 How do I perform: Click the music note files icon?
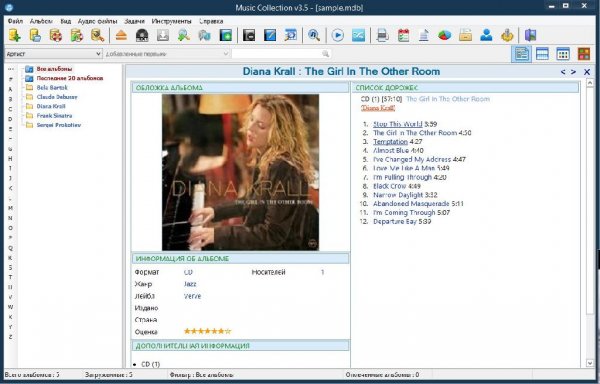pos(204,35)
